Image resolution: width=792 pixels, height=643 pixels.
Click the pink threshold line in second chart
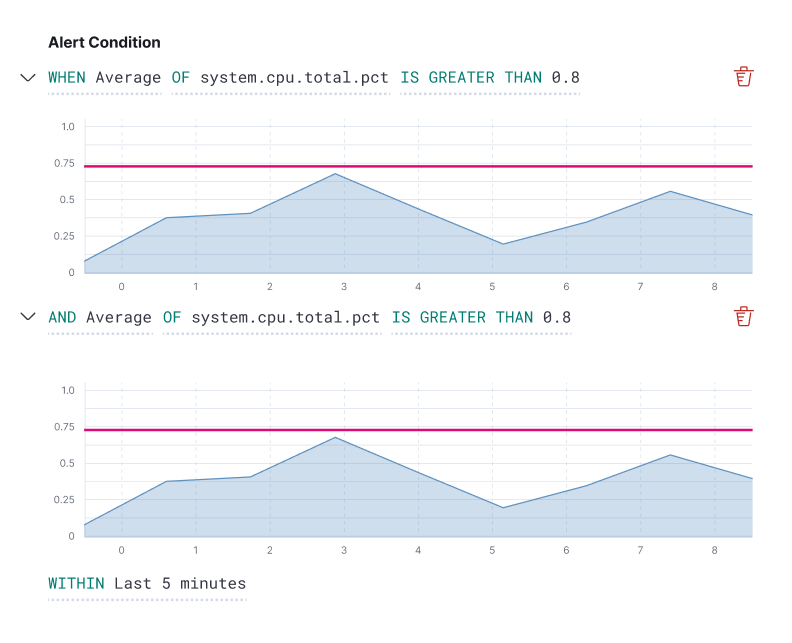418,430
